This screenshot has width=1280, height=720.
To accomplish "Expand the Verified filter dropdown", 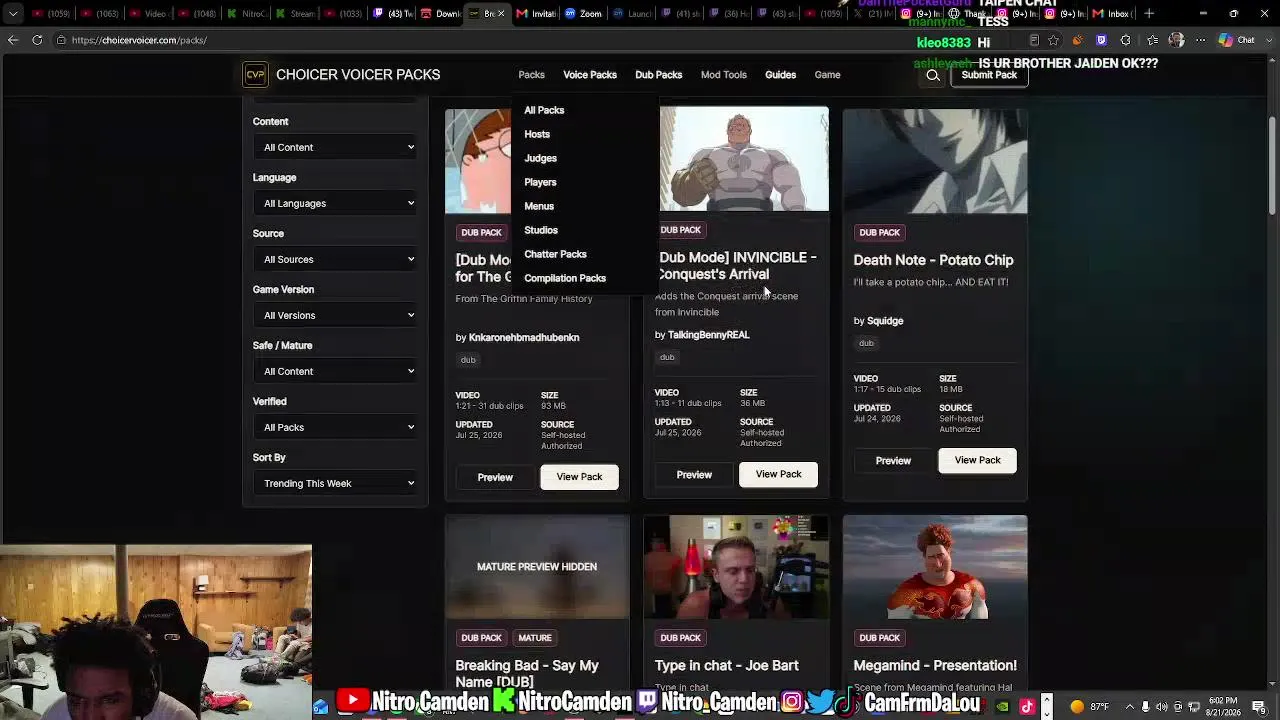I will 337,427.
